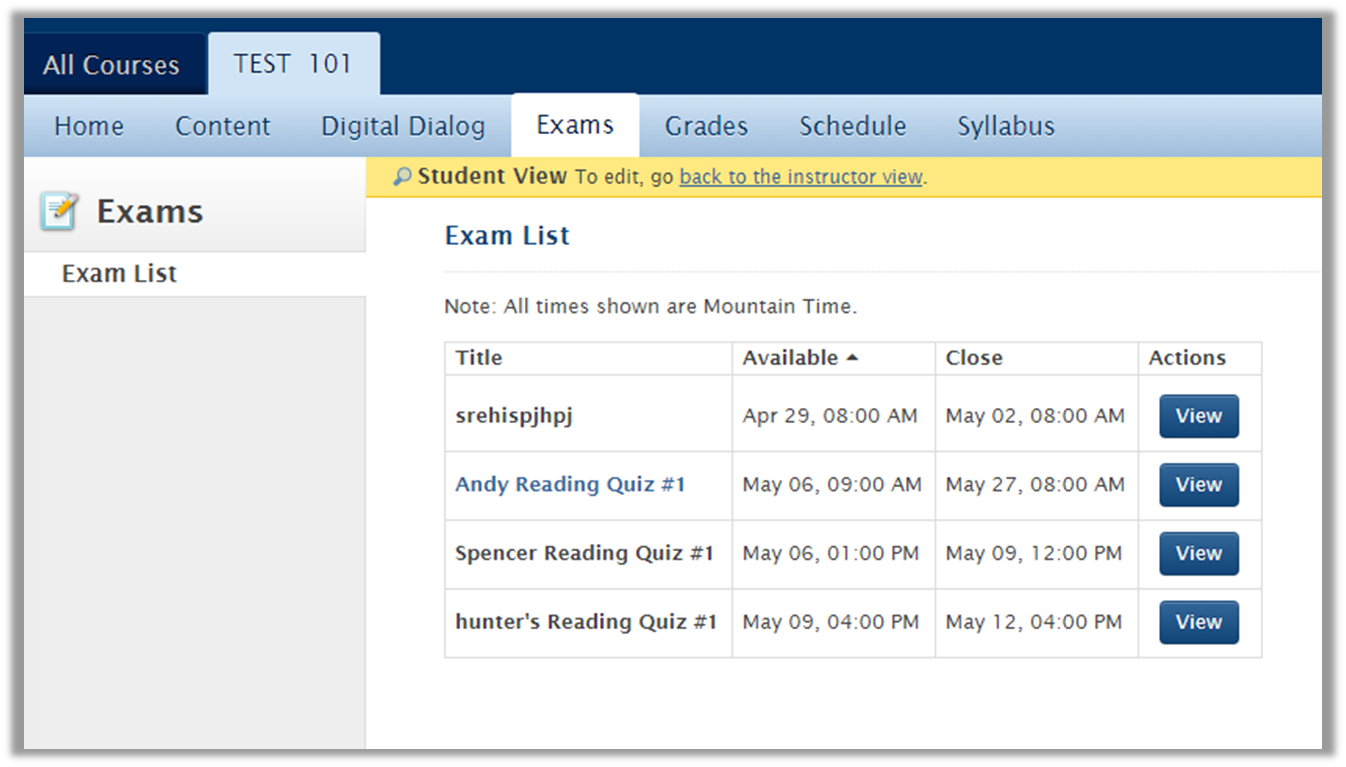Image resolution: width=1346 pixels, height=767 pixels.
Task: Open the Digital Dialog tab
Action: (x=402, y=125)
